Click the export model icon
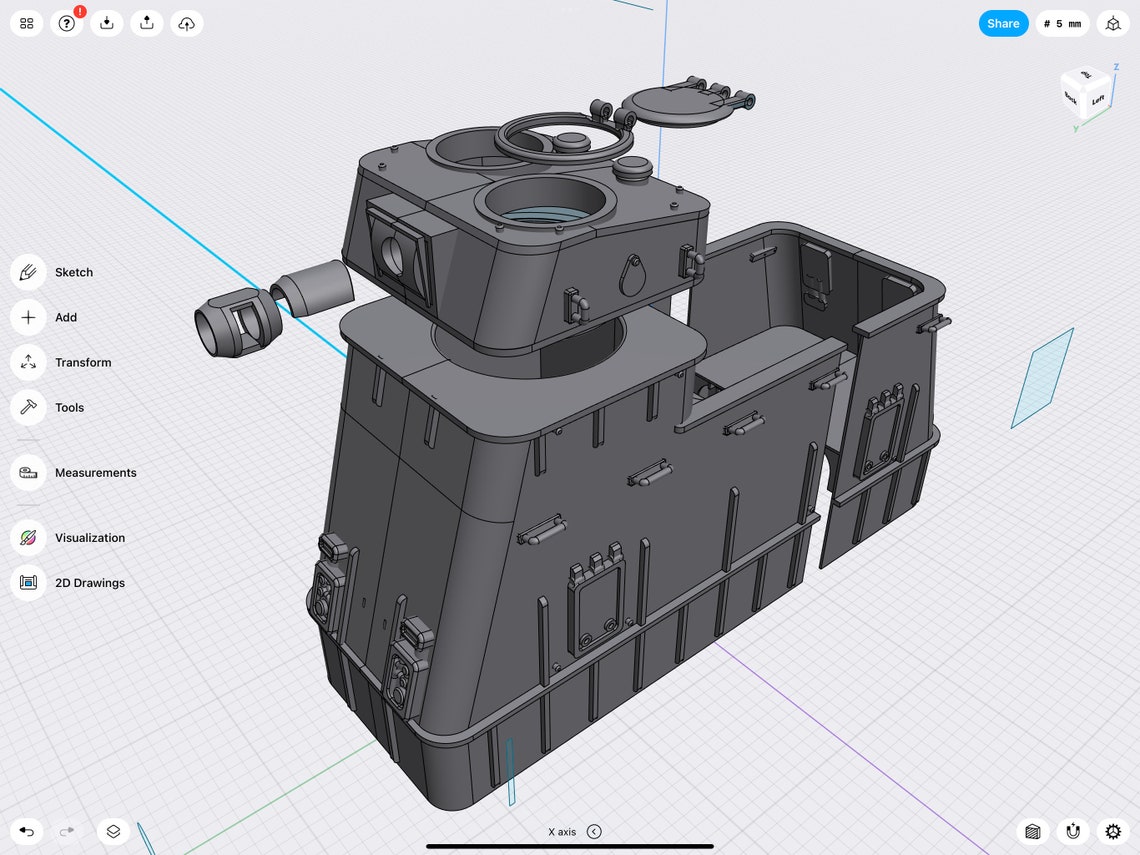Viewport: 1140px width, 855px height. click(x=146, y=23)
